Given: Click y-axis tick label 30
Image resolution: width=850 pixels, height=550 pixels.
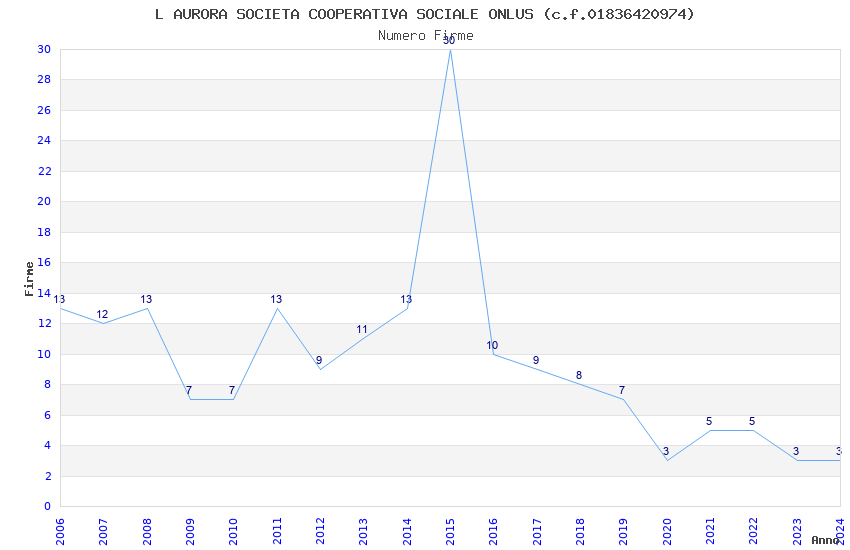Looking at the screenshot, I should [44, 49].
